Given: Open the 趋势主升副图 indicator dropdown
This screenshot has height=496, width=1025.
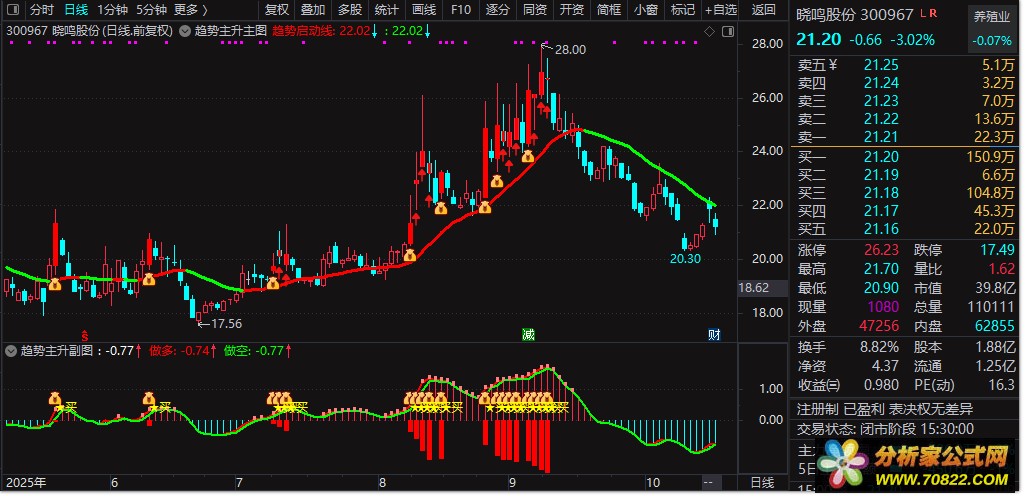Looking at the screenshot, I should point(10,351).
